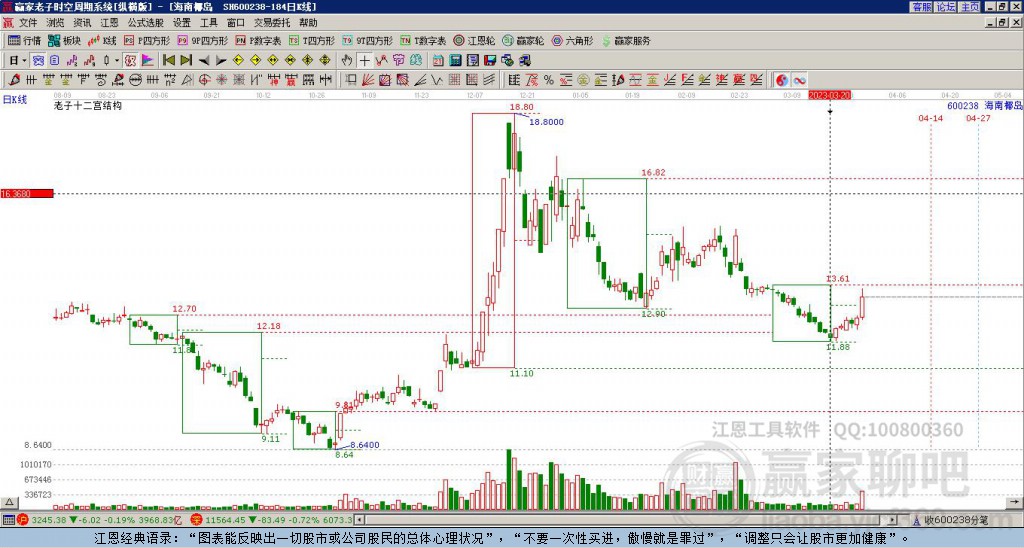1024x548 pixels.
Task: Click the red 2023-03-20 date marker
Action: point(829,95)
